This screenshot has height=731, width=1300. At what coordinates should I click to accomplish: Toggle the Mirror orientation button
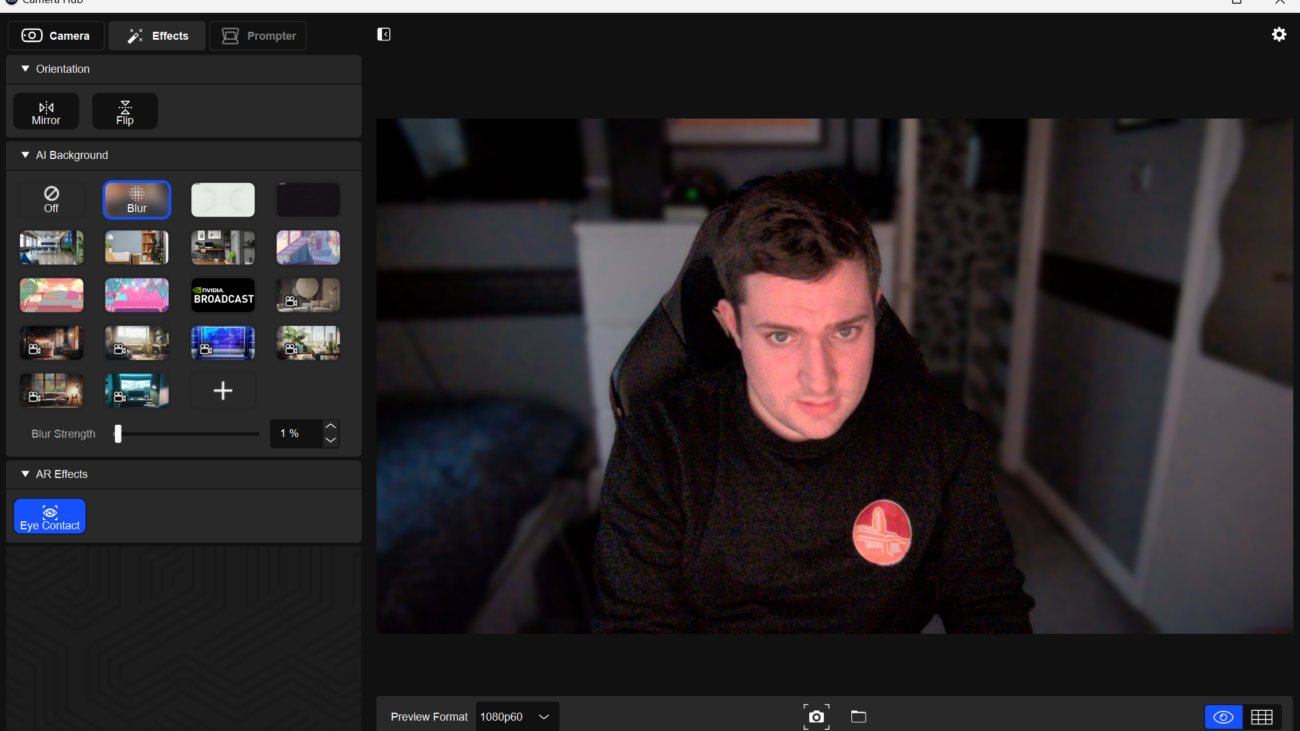click(x=46, y=112)
